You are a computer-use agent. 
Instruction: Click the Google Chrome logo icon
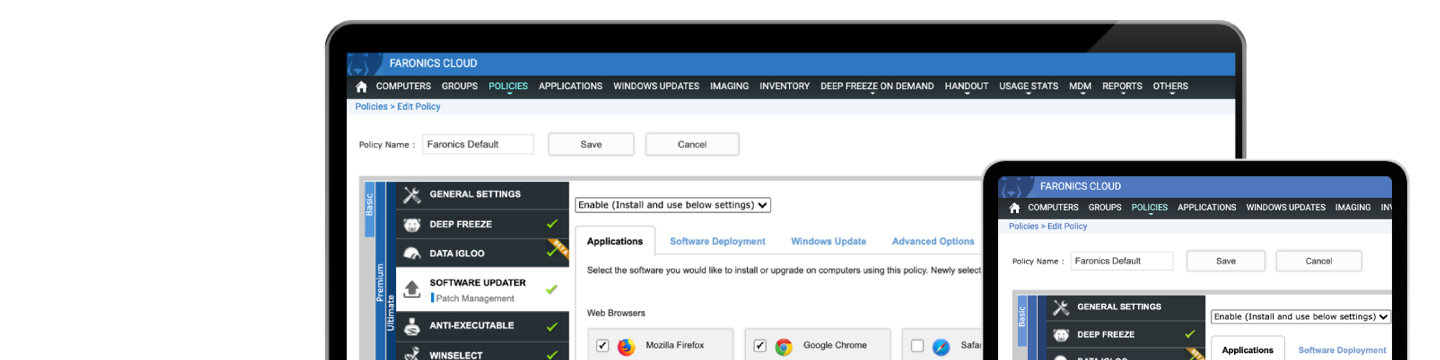(784, 346)
